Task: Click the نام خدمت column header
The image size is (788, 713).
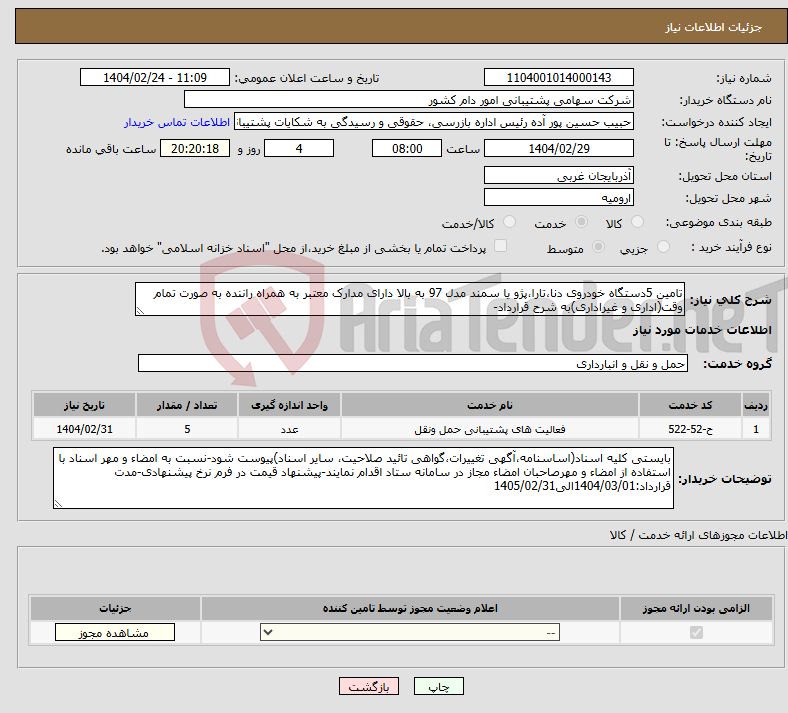Action: [490, 405]
